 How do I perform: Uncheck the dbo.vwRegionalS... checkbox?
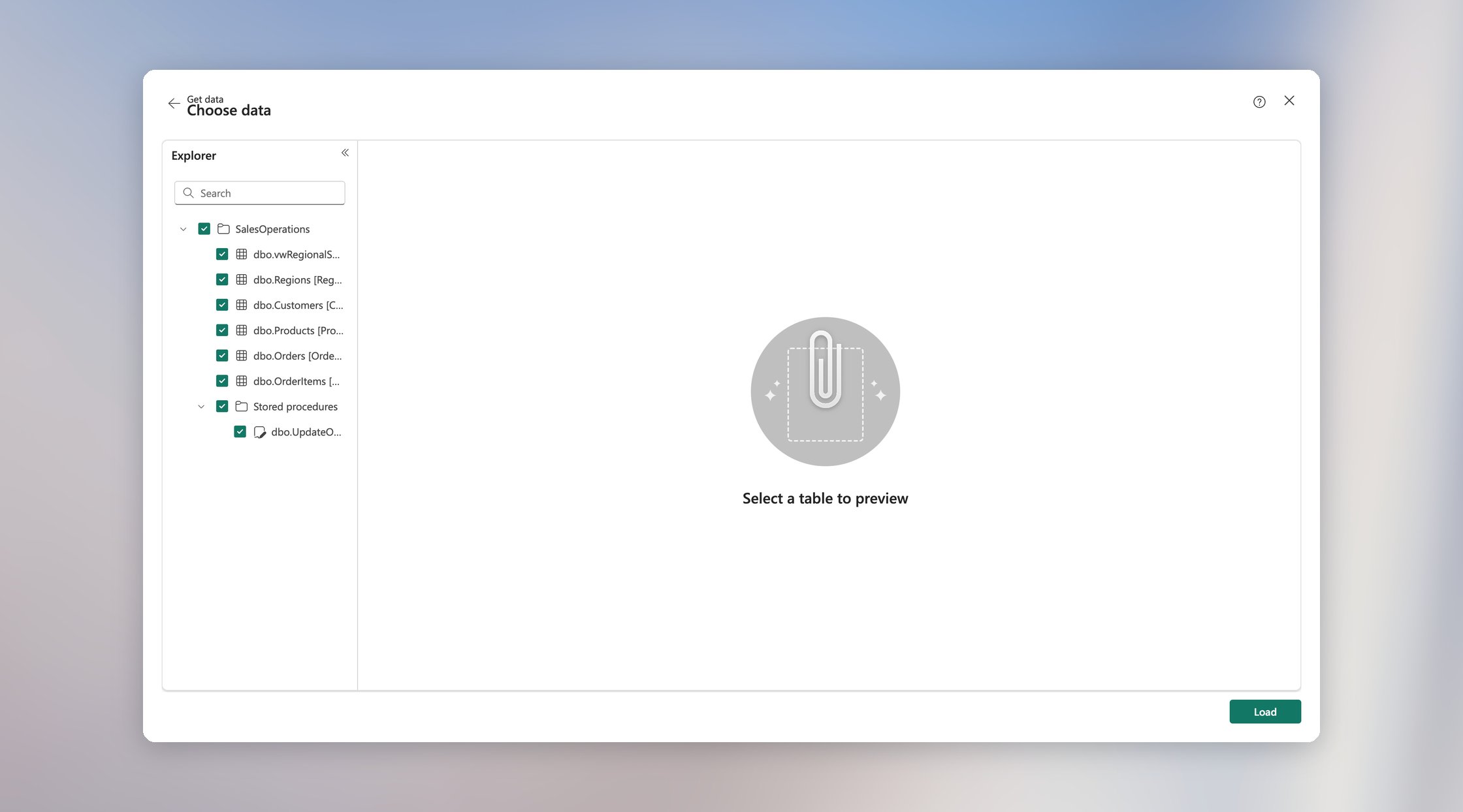pos(222,254)
